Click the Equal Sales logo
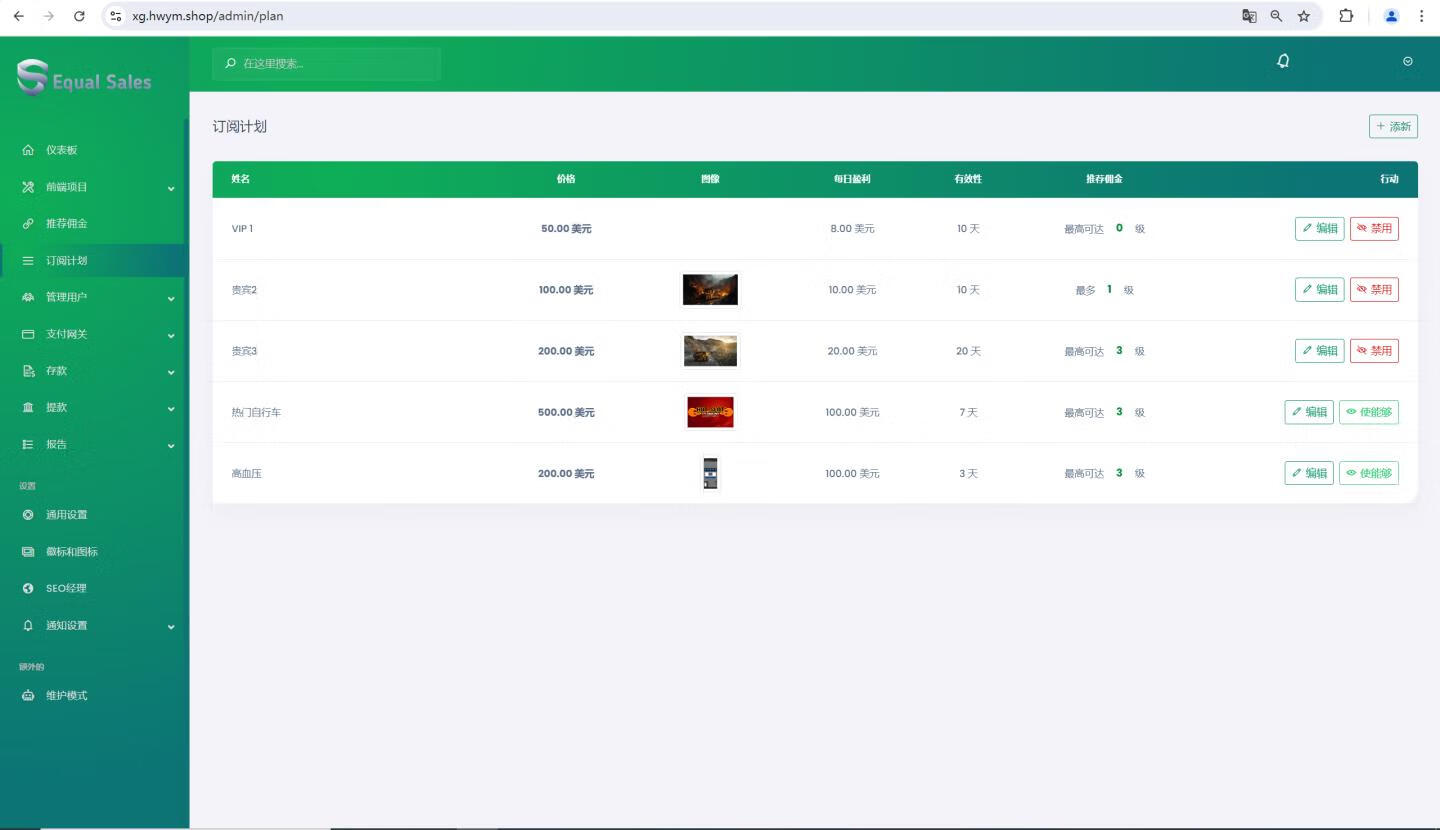The height and width of the screenshot is (830, 1440). coord(84,79)
